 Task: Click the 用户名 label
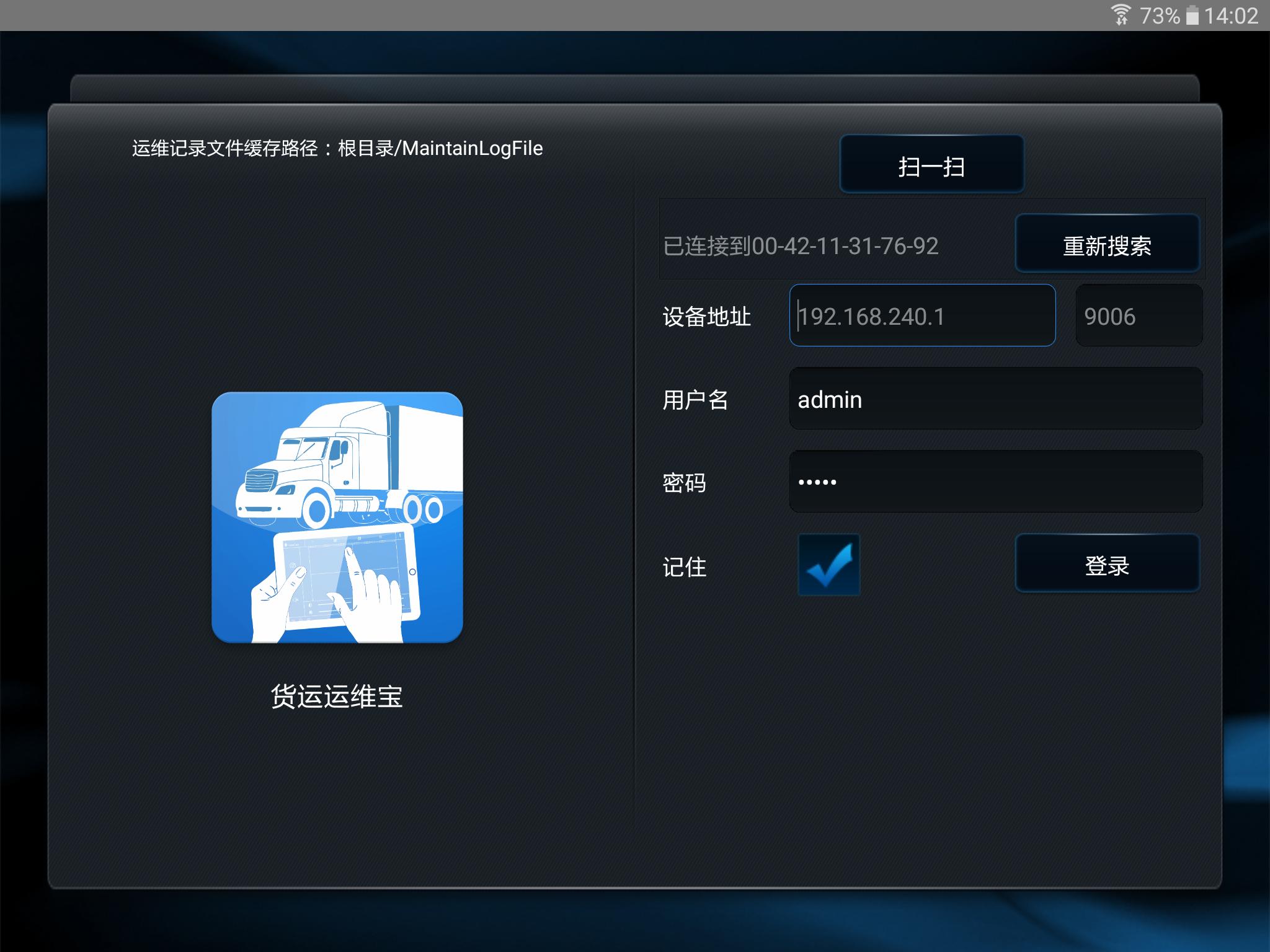(x=695, y=400)
